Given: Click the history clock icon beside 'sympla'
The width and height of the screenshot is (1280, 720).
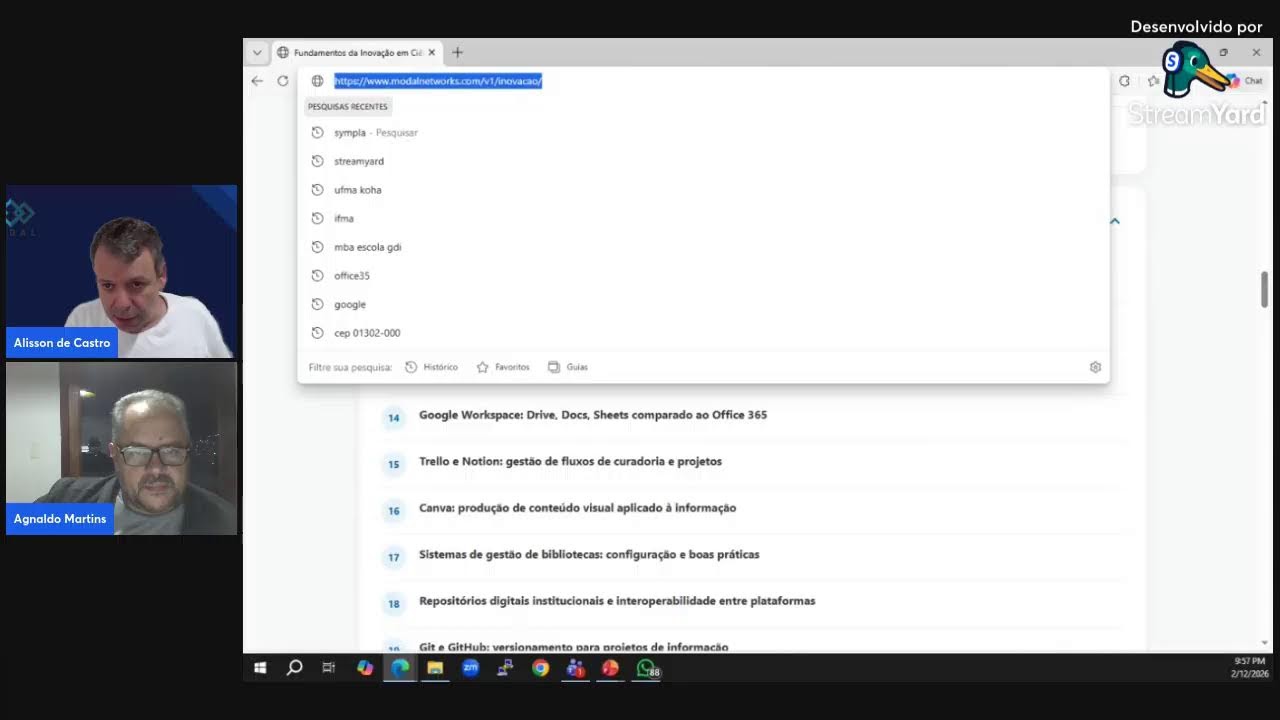Looking at the screenshot, I should click(317, 132).
